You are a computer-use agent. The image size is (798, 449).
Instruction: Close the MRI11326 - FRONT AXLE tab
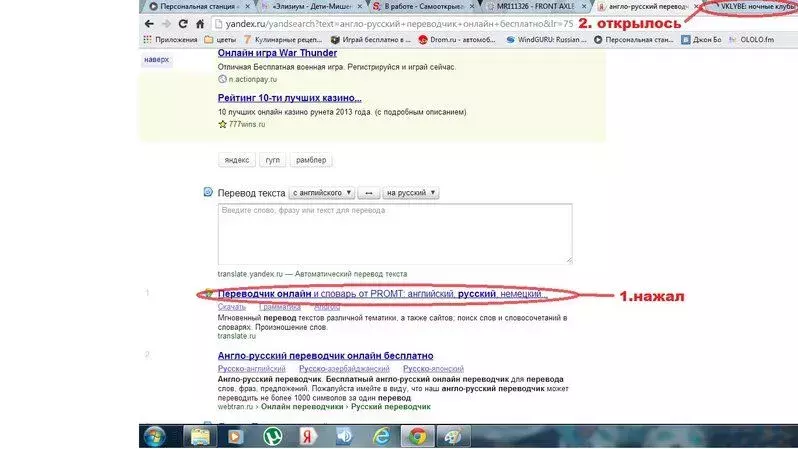(x=584, y=6)
